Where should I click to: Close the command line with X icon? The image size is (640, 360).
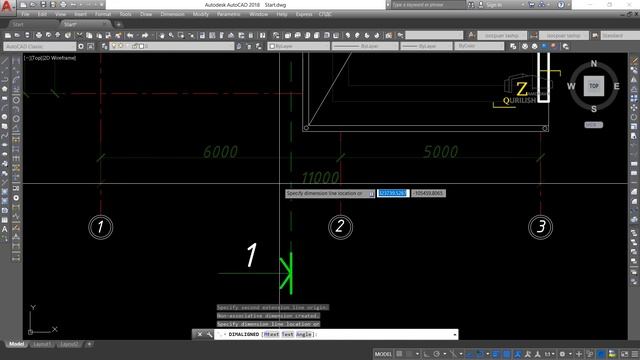[200, 334]
